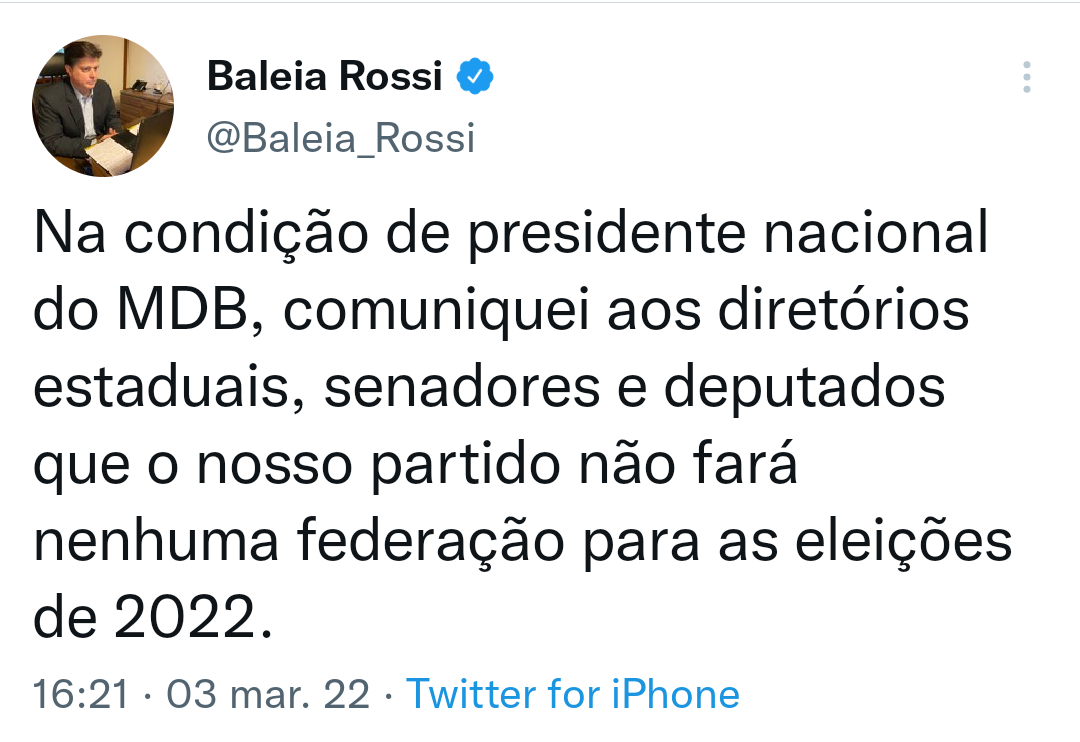1080x742 pixels.
Task: Click the word diretórios in the tweet
Action: [x=844, y=310]
